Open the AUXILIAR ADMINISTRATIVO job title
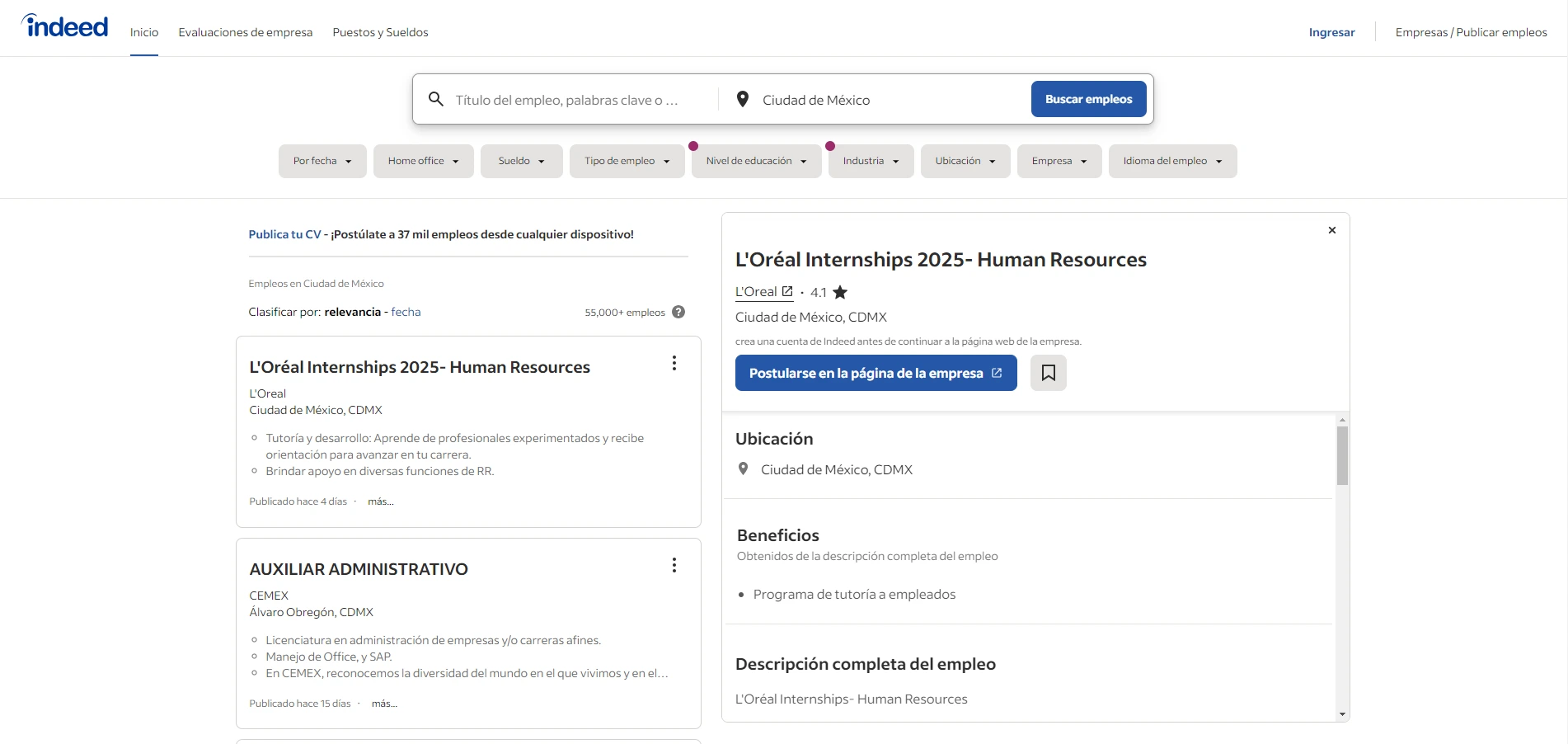This screenshot has height=744, width=1568. click(x=359, y=569)
